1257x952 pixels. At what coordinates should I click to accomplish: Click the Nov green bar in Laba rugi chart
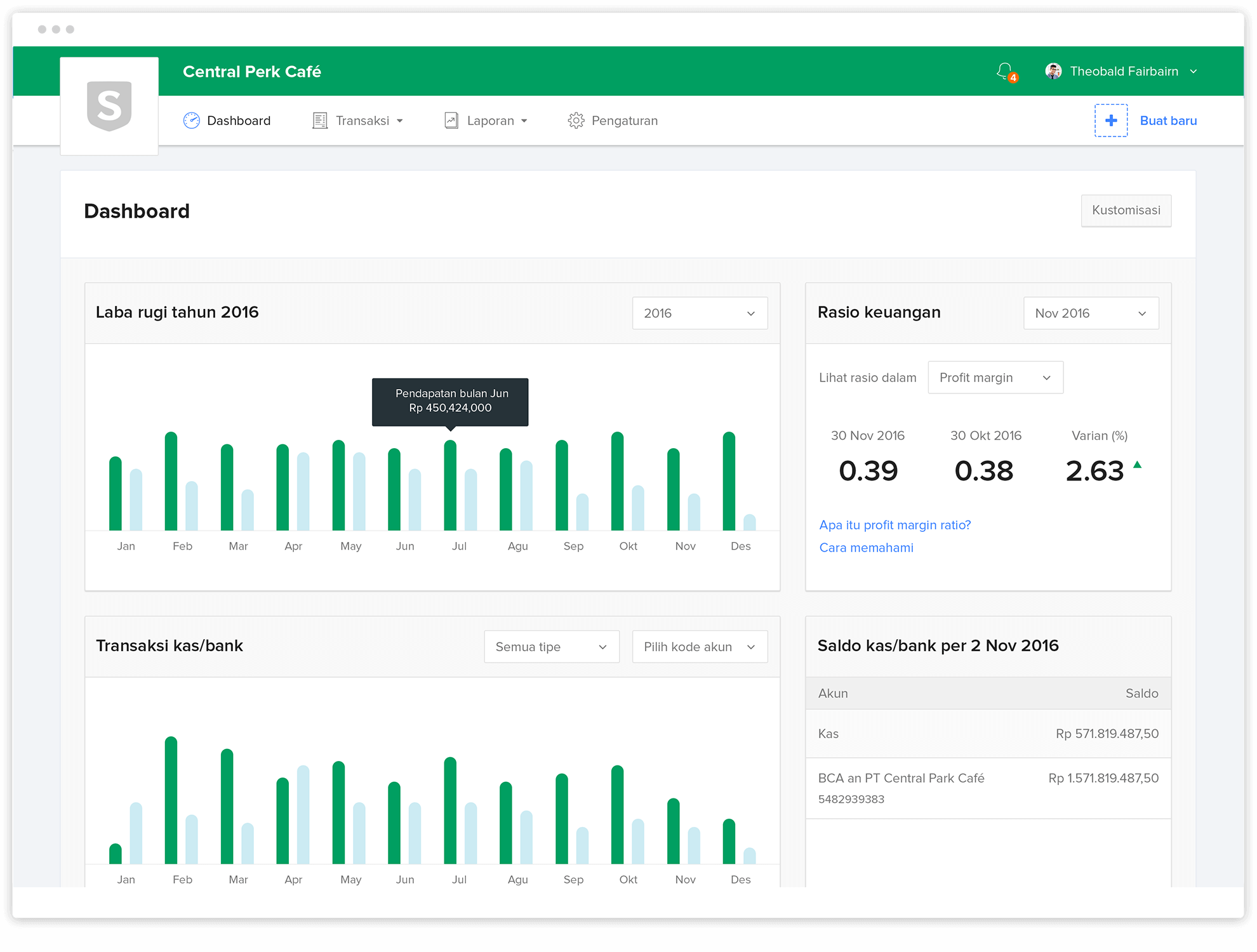(673, 489)
